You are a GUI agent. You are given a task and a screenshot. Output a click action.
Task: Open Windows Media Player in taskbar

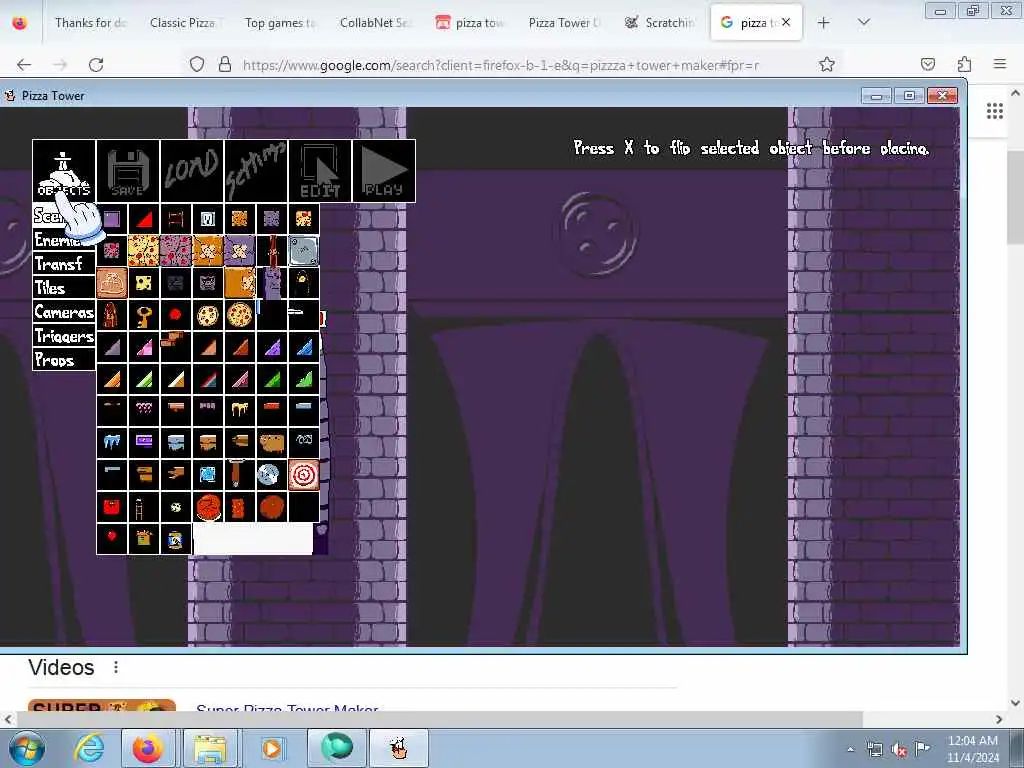pos(272,748)
